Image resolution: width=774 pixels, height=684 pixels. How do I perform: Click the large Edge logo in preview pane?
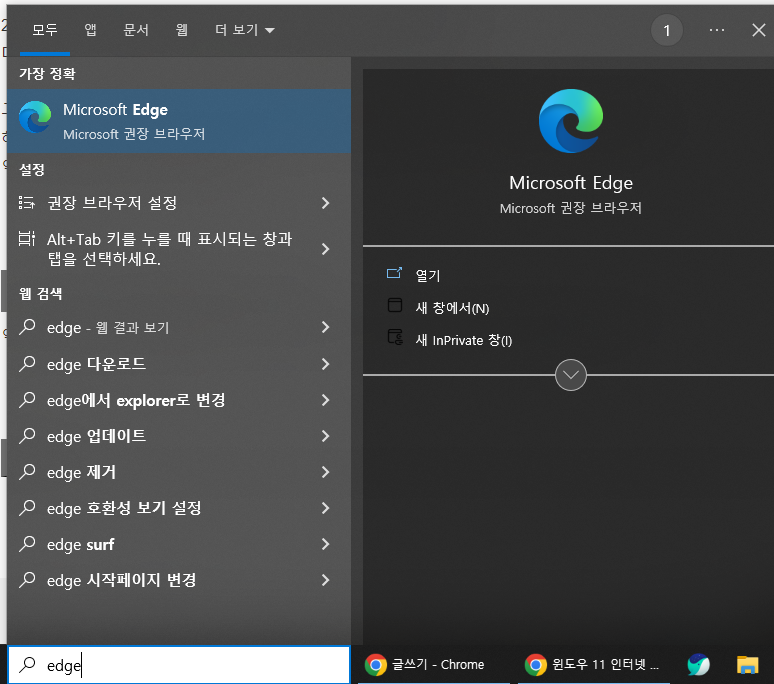tap(571, 121)
